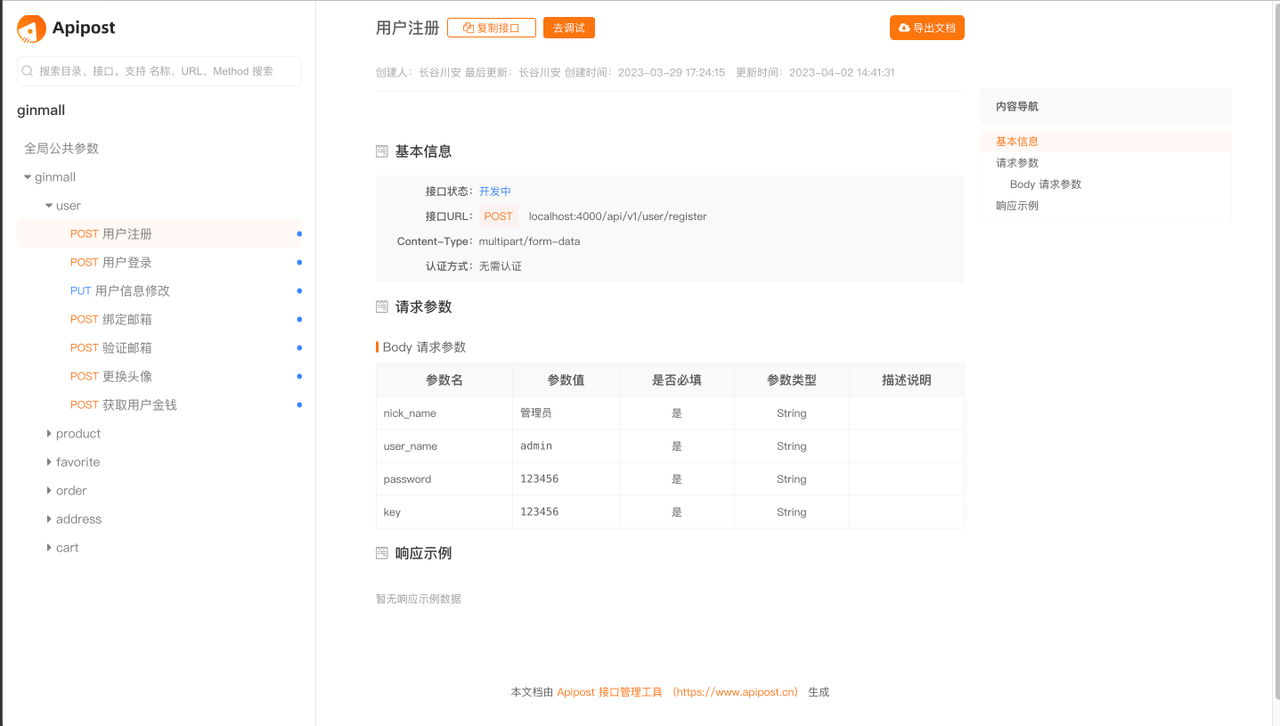Jump to 请求参数 in 内容导航

click(1017, 163)
